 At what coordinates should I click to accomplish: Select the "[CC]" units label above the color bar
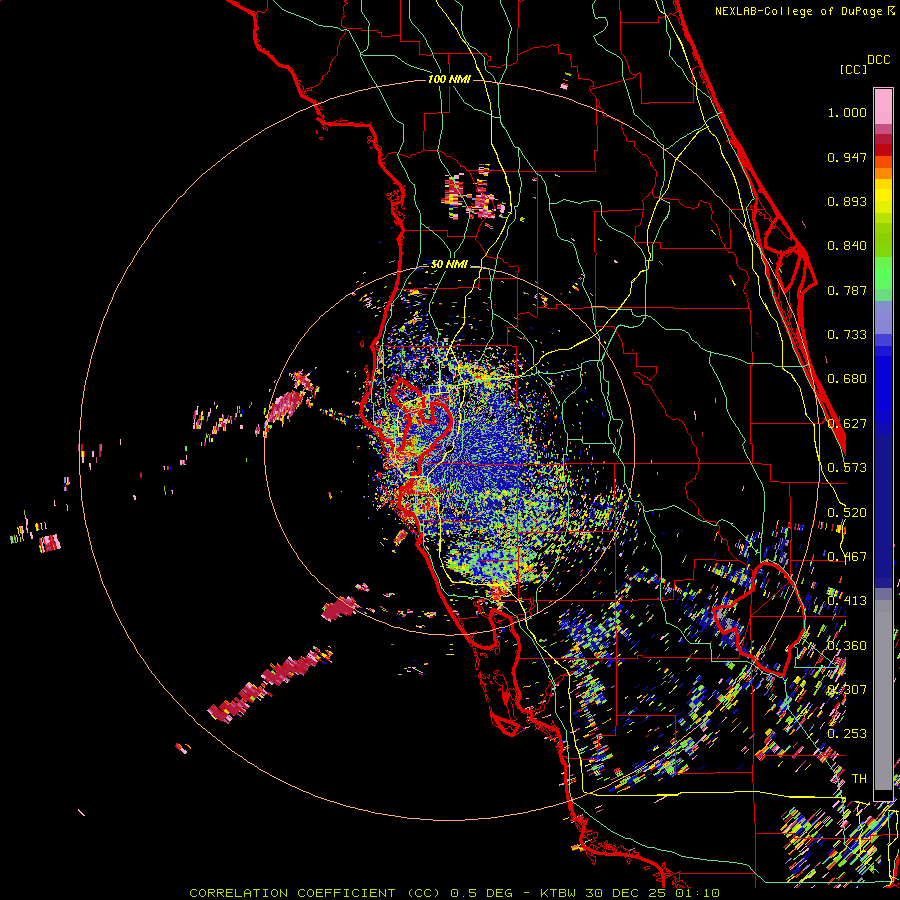click(853, 69)
